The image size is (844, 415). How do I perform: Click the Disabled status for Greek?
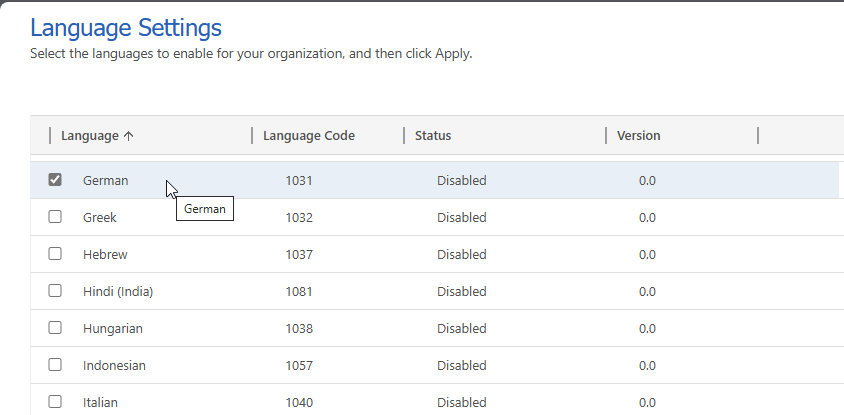461,218
